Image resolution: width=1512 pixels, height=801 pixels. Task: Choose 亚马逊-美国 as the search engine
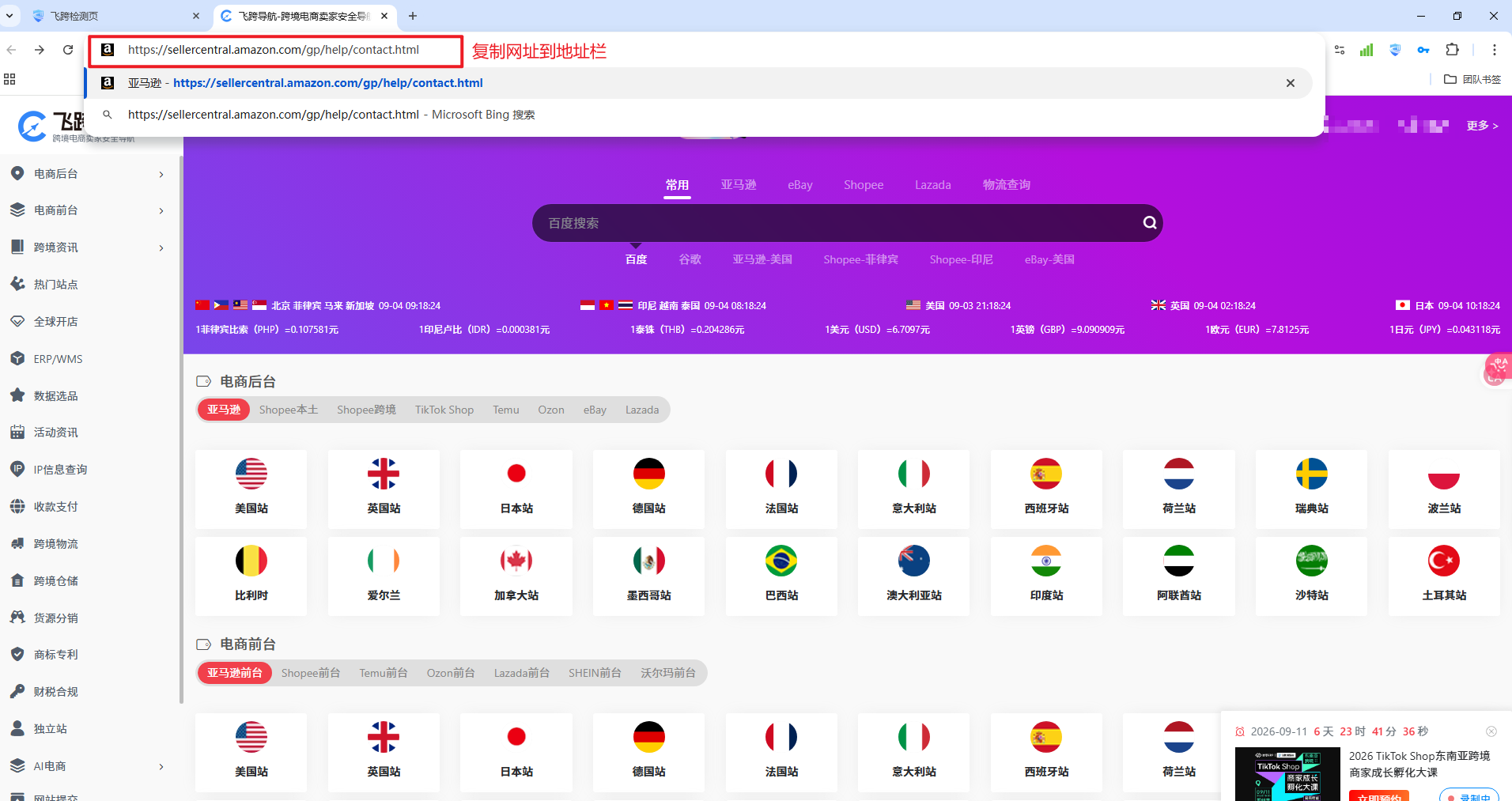click(762, 259)
